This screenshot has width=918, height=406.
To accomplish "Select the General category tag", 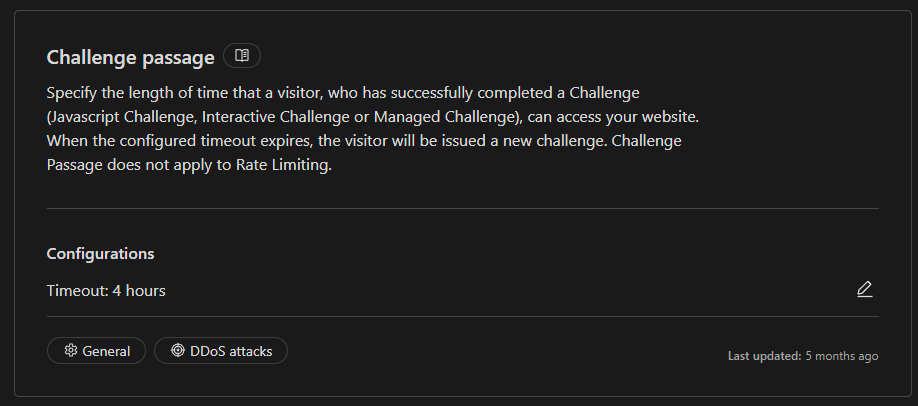I will (x=96, y=351).
